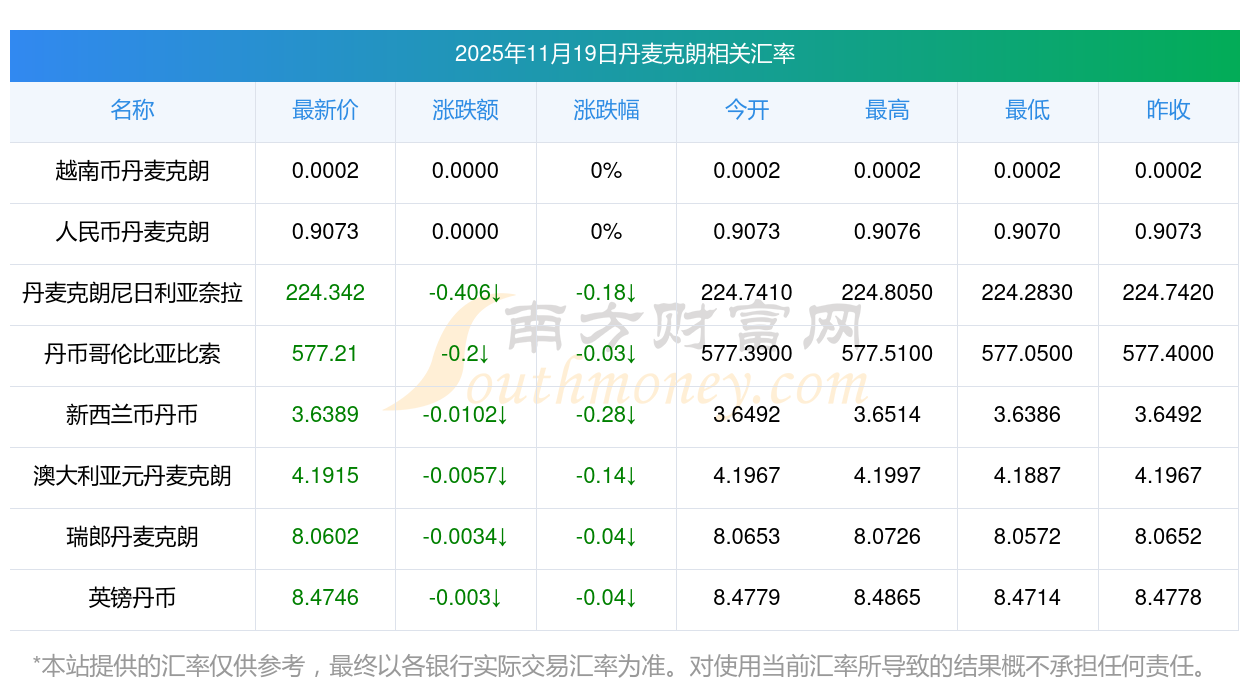
Task: Click the table title 2025年11月19日丹麦克朗相关汇率
Action: pyautogui.click(x=624, y=54)
